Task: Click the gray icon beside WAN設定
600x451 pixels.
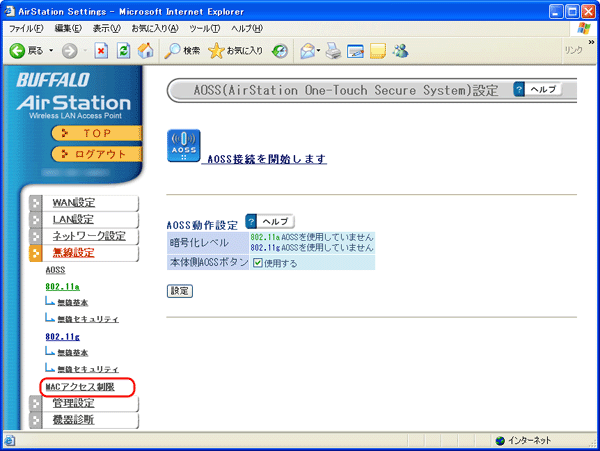Action: [x=36, y=203]
